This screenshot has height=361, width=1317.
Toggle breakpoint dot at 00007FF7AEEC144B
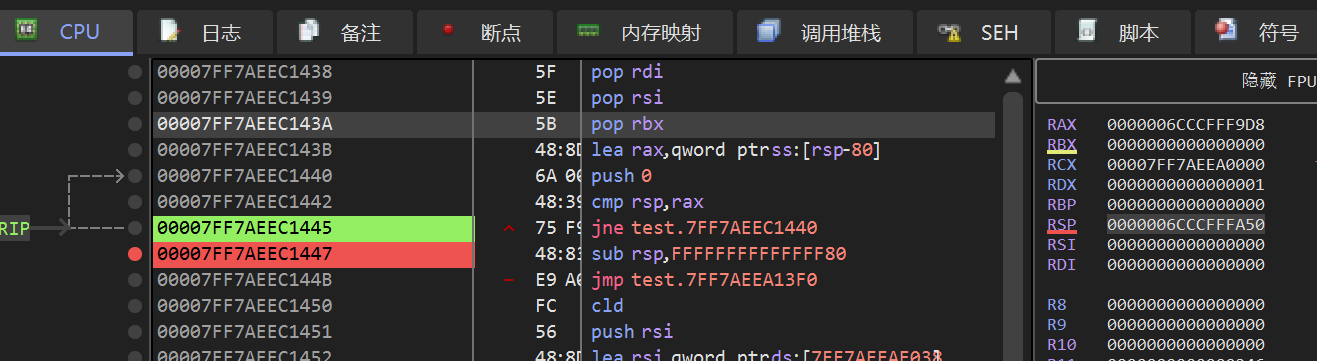[x=135, y=280]
